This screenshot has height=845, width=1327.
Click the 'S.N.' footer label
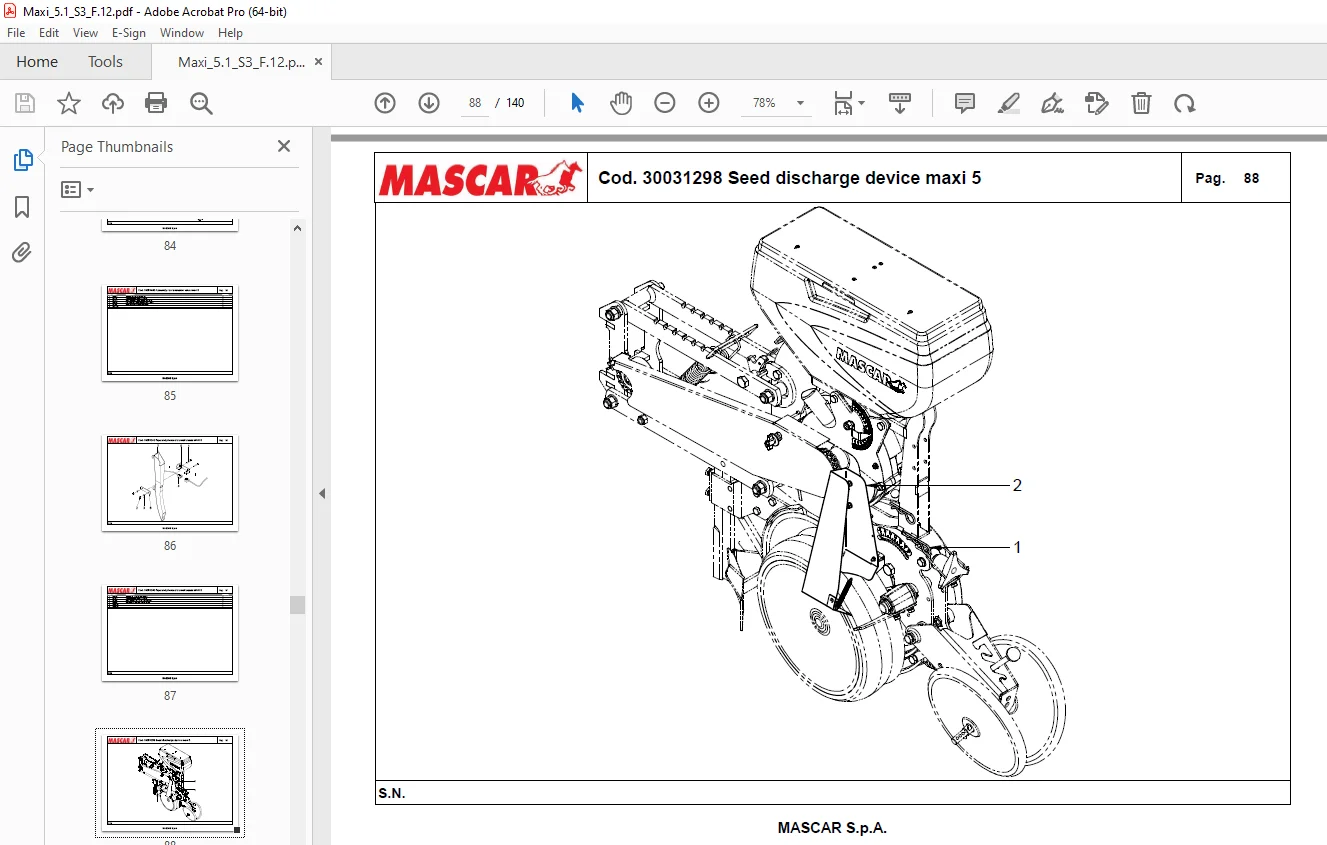coord(392,793)
